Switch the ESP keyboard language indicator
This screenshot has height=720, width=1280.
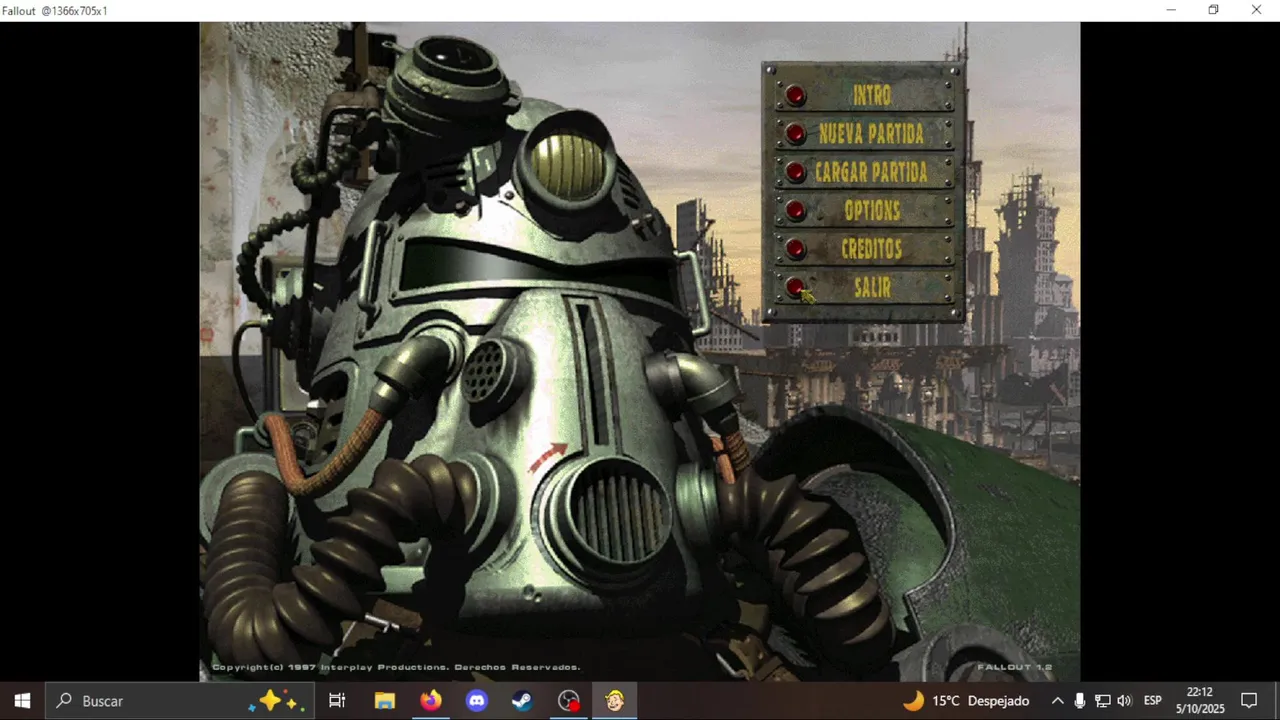coord(1152,701)
